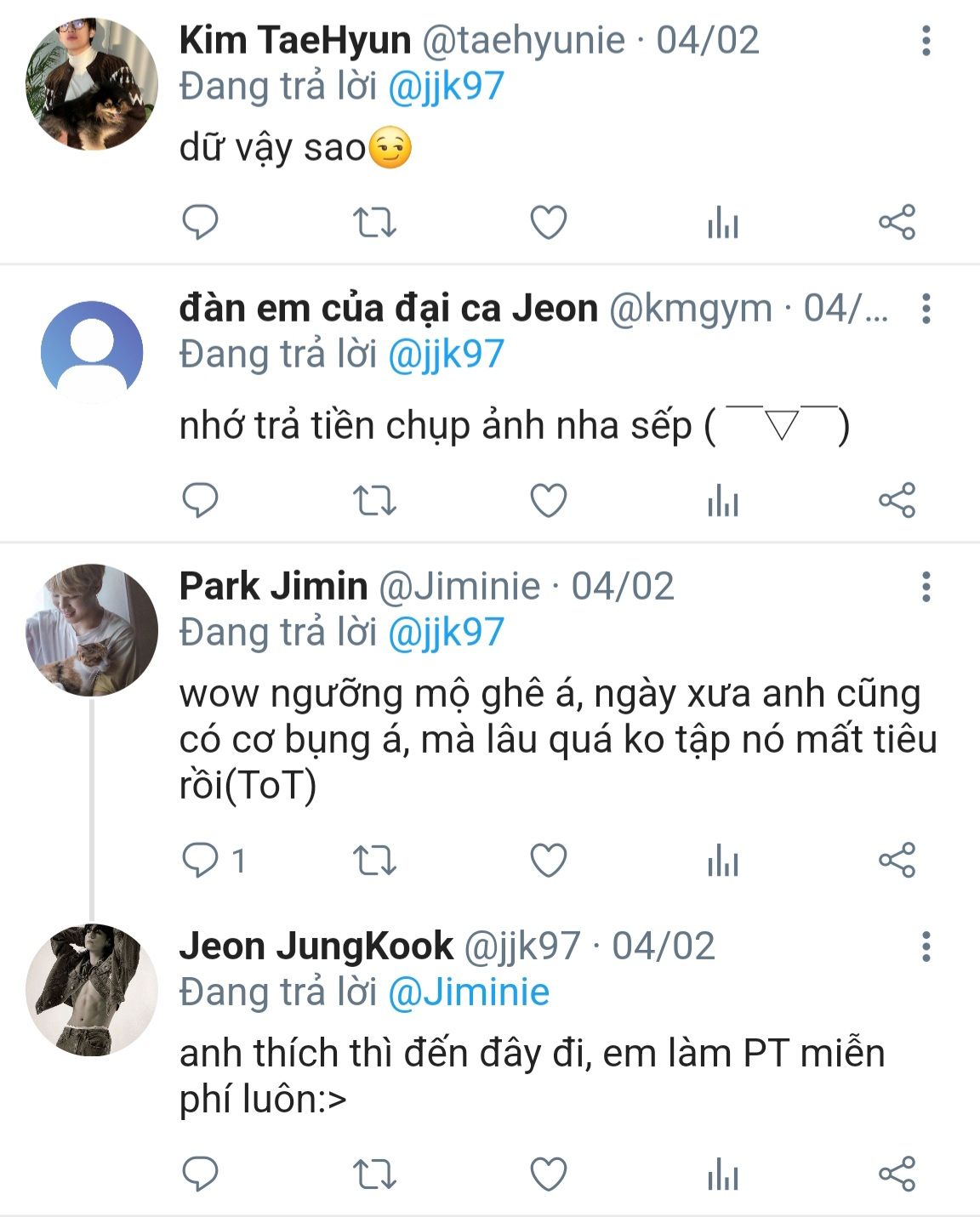The width and height of the screenshot is (980, 1217).
Task: Open more options for Park Jimin's tweet
Action: (926, 586)
